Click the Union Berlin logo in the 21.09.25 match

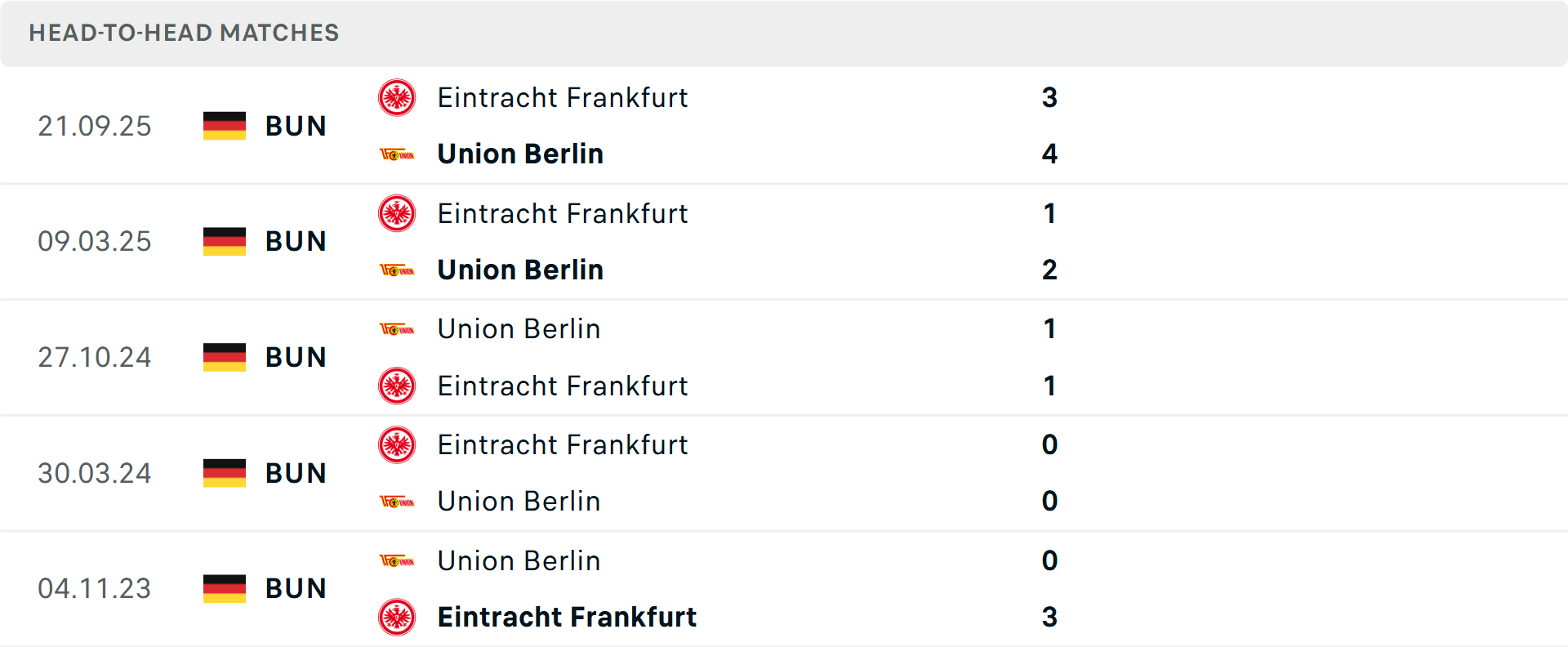click(x=397, y=154)
